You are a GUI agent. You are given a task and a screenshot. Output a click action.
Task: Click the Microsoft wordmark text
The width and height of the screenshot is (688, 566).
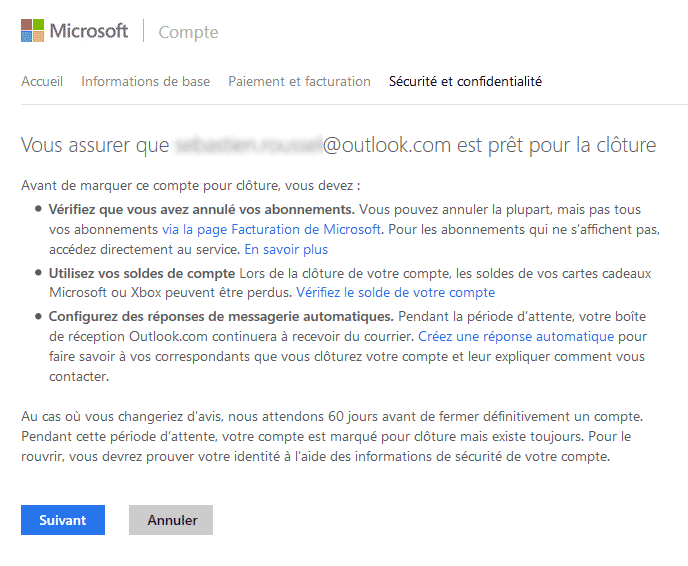[89, 31]
